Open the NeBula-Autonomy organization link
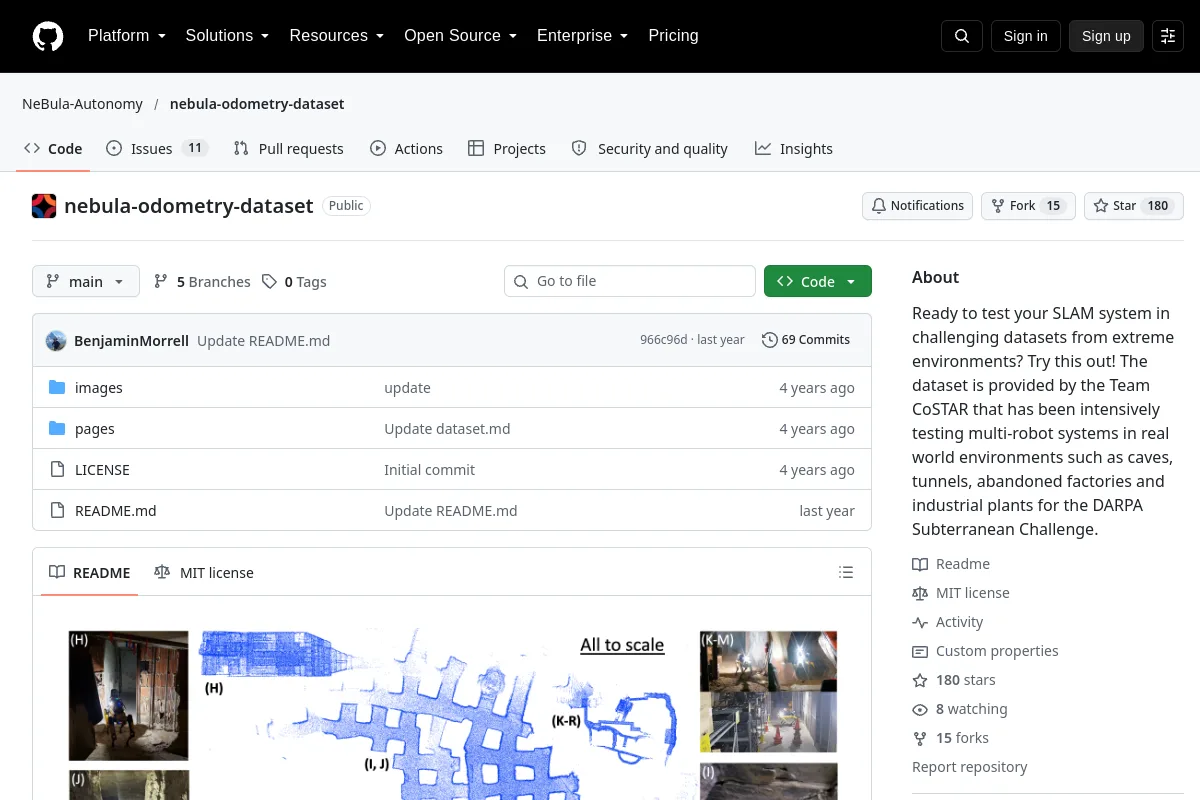This screenshot has height=800, width=1200. point(82,104)
